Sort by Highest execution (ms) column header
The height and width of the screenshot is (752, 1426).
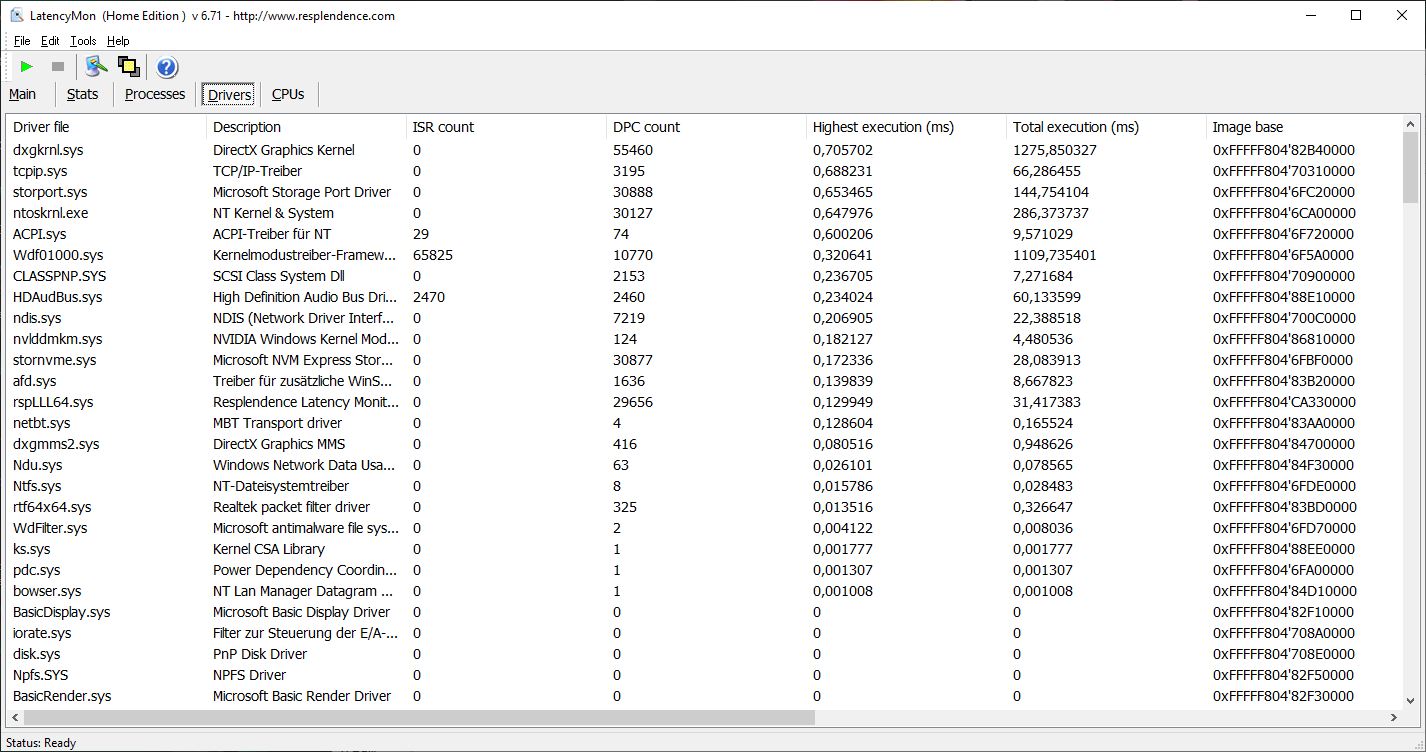(x=906, y=127)
